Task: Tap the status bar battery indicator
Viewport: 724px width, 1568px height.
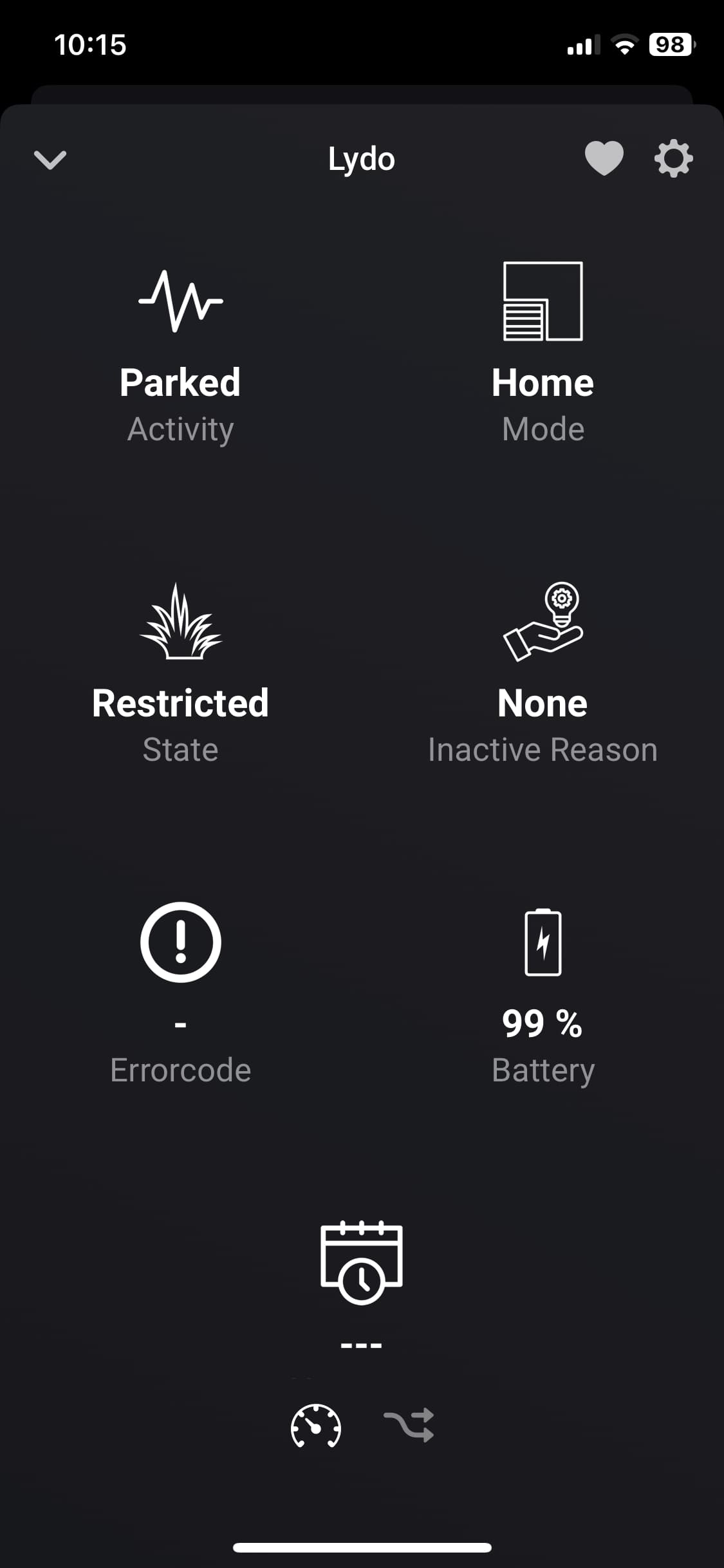Action: coord(671,44)
